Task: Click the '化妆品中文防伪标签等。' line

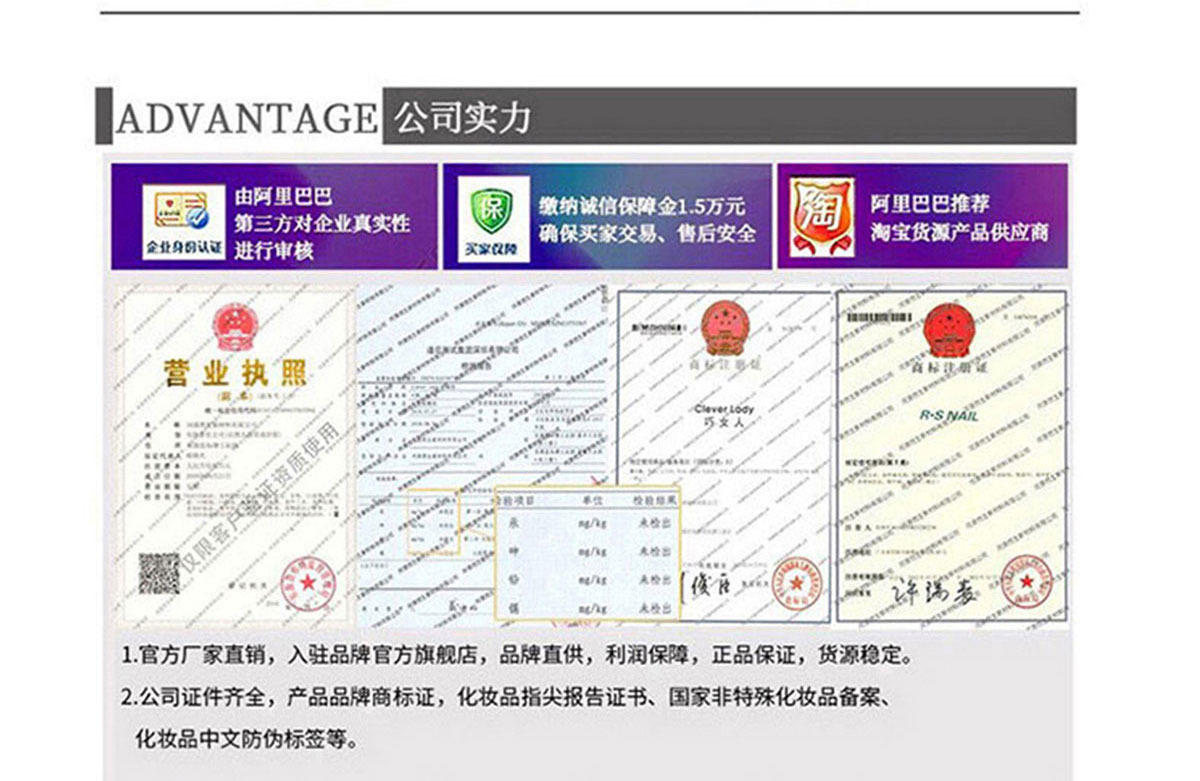Action: (x=246, y=740)
